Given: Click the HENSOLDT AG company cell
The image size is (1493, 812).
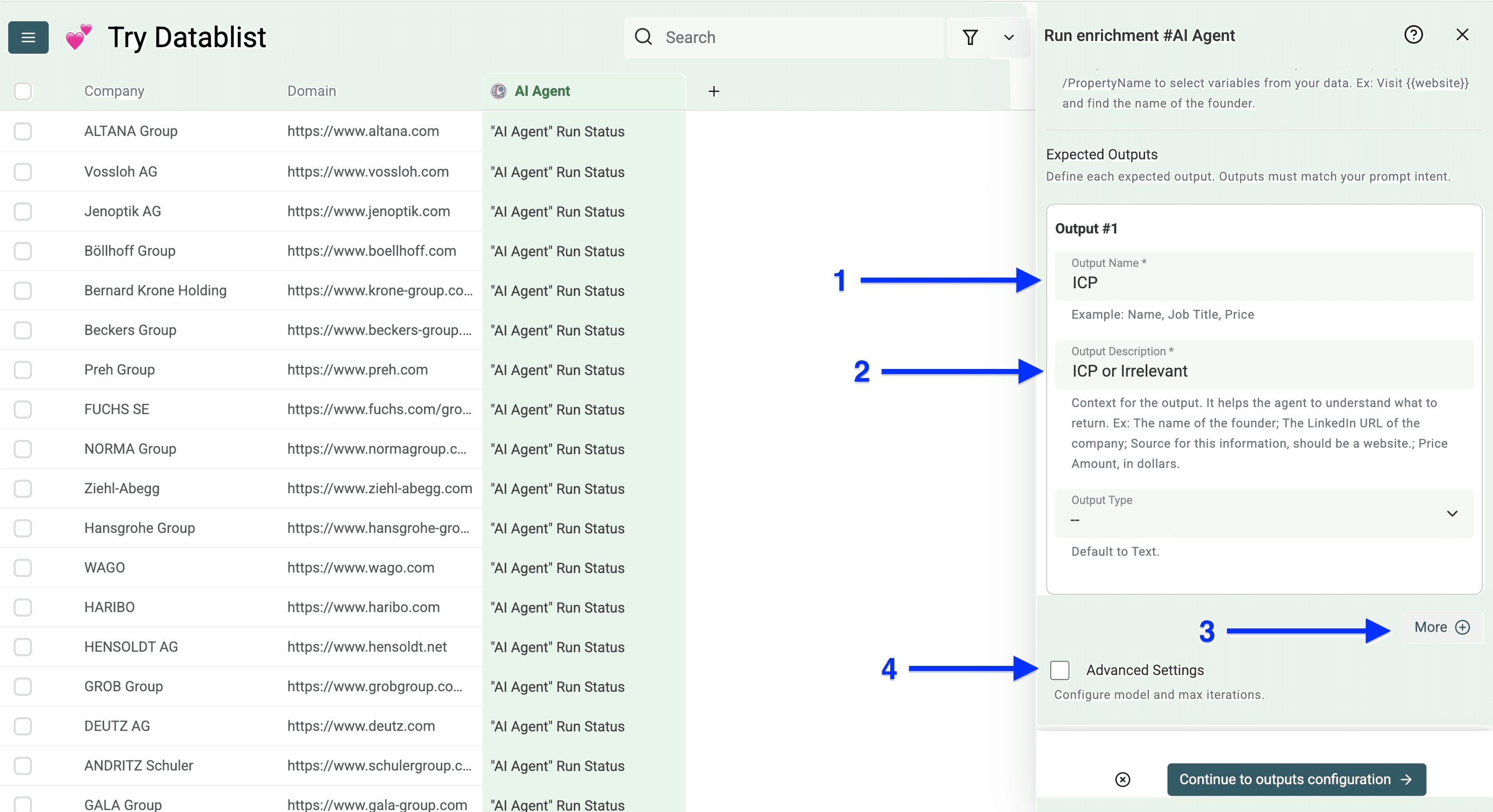Looking at the screenshot, I should [x=131, y=647].
